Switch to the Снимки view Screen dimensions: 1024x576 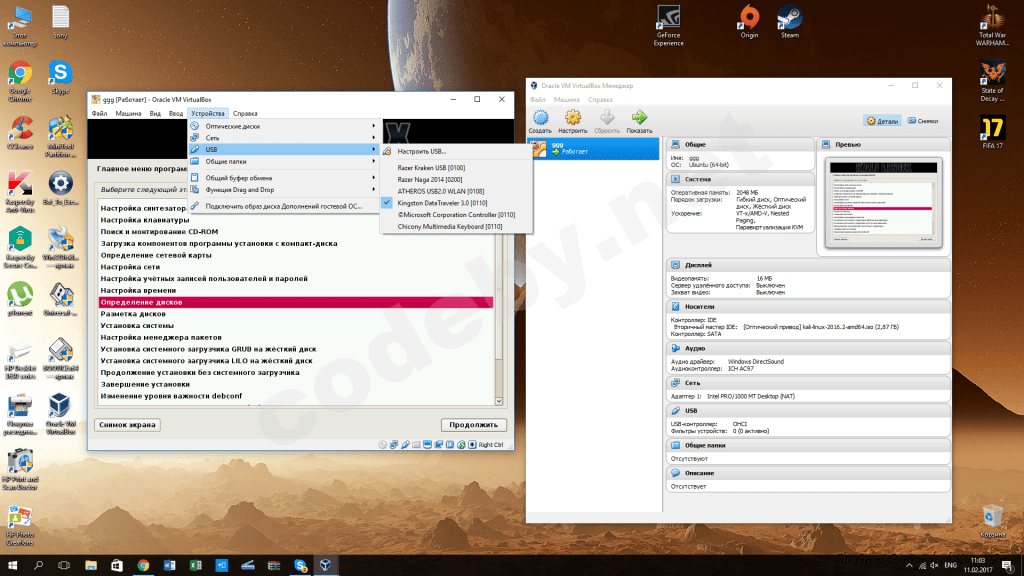point(926,121)
